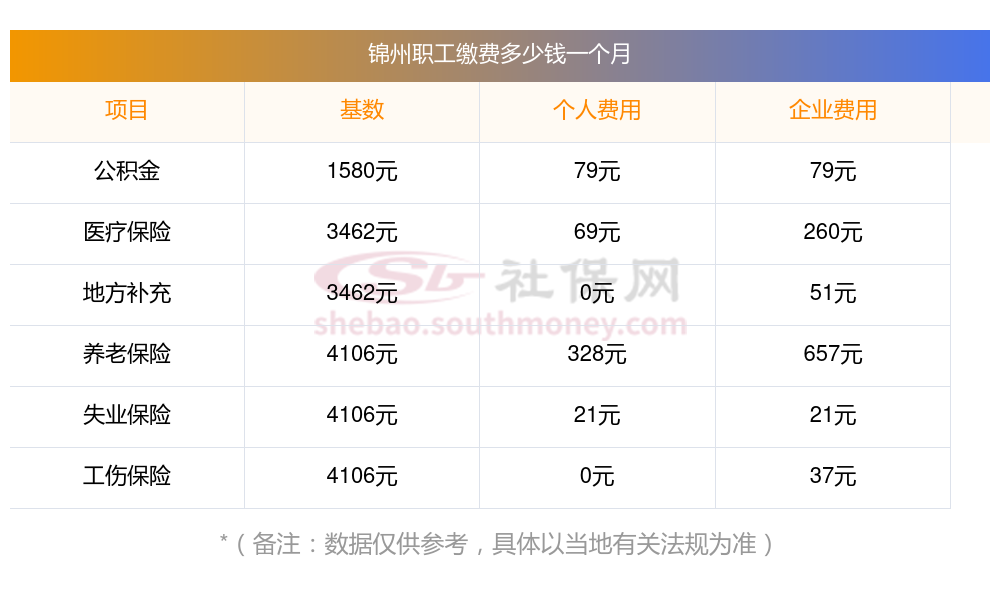The height and width of the screenshot is (612, 1000).
Task: Click the 医疗保险 row label
Action: tap(127, 232)
